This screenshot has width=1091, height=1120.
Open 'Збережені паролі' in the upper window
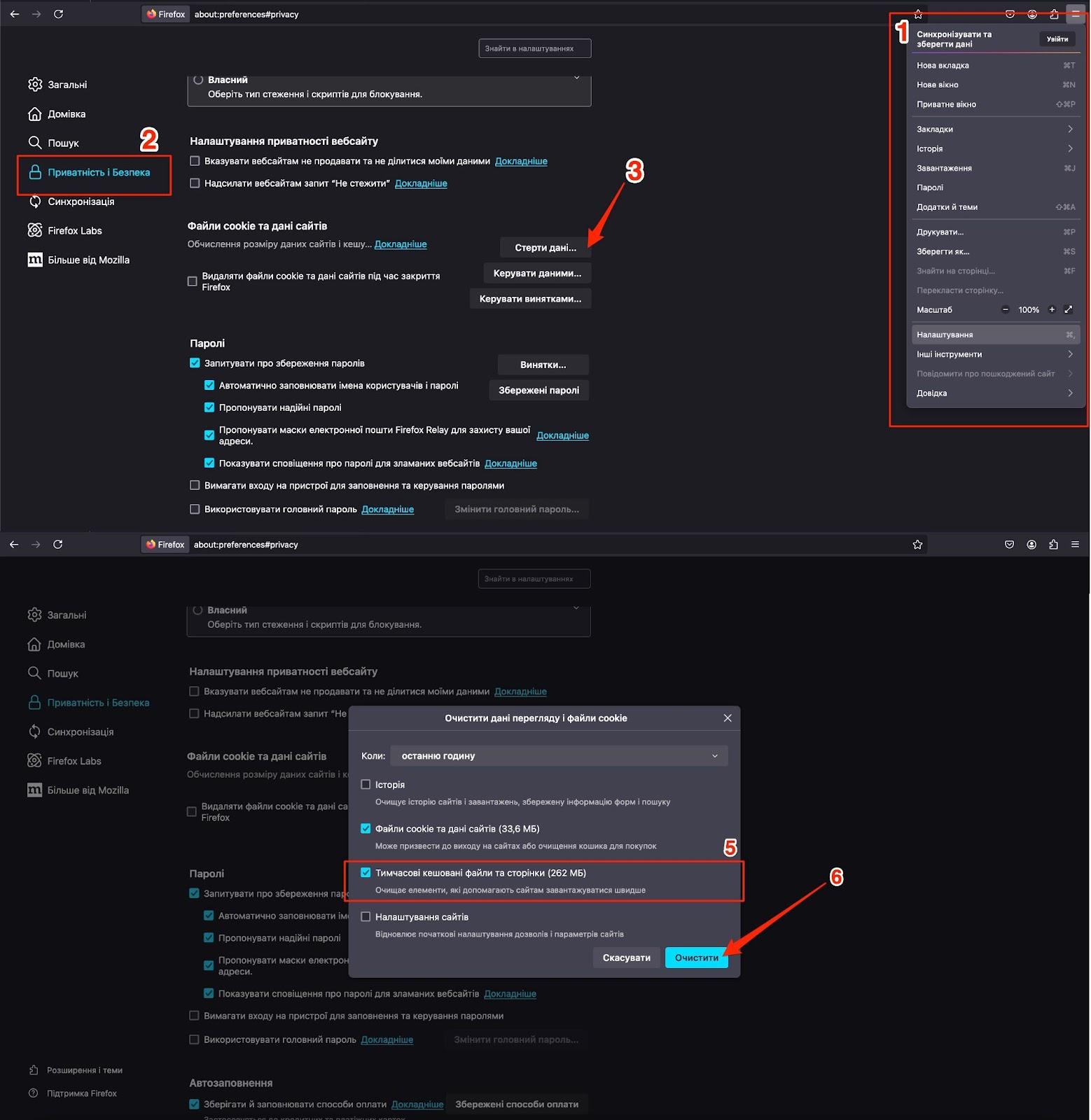[x=538, y=391]
